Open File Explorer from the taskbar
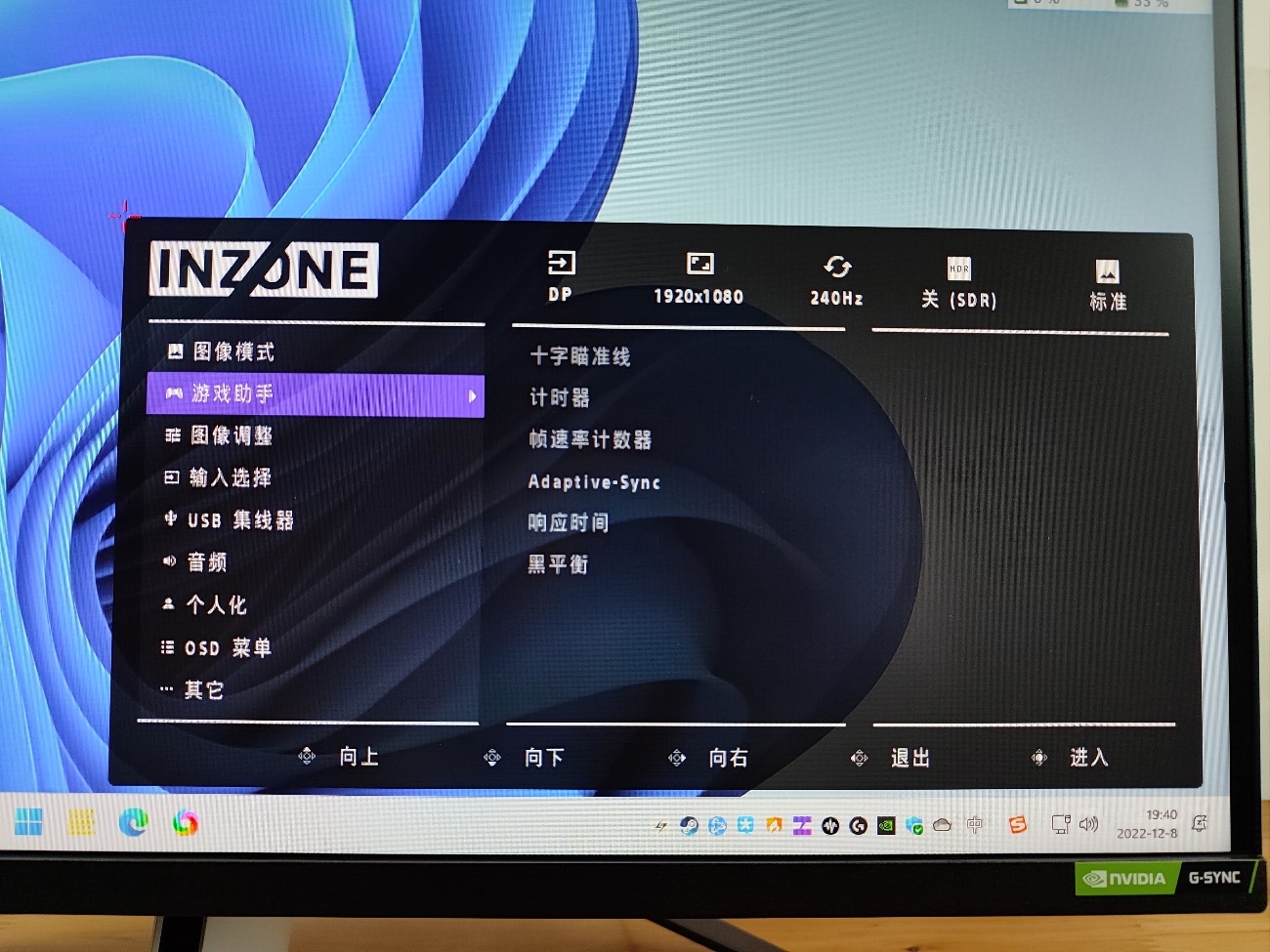This screenshot has height=952, width=1270. pos(81,823)
